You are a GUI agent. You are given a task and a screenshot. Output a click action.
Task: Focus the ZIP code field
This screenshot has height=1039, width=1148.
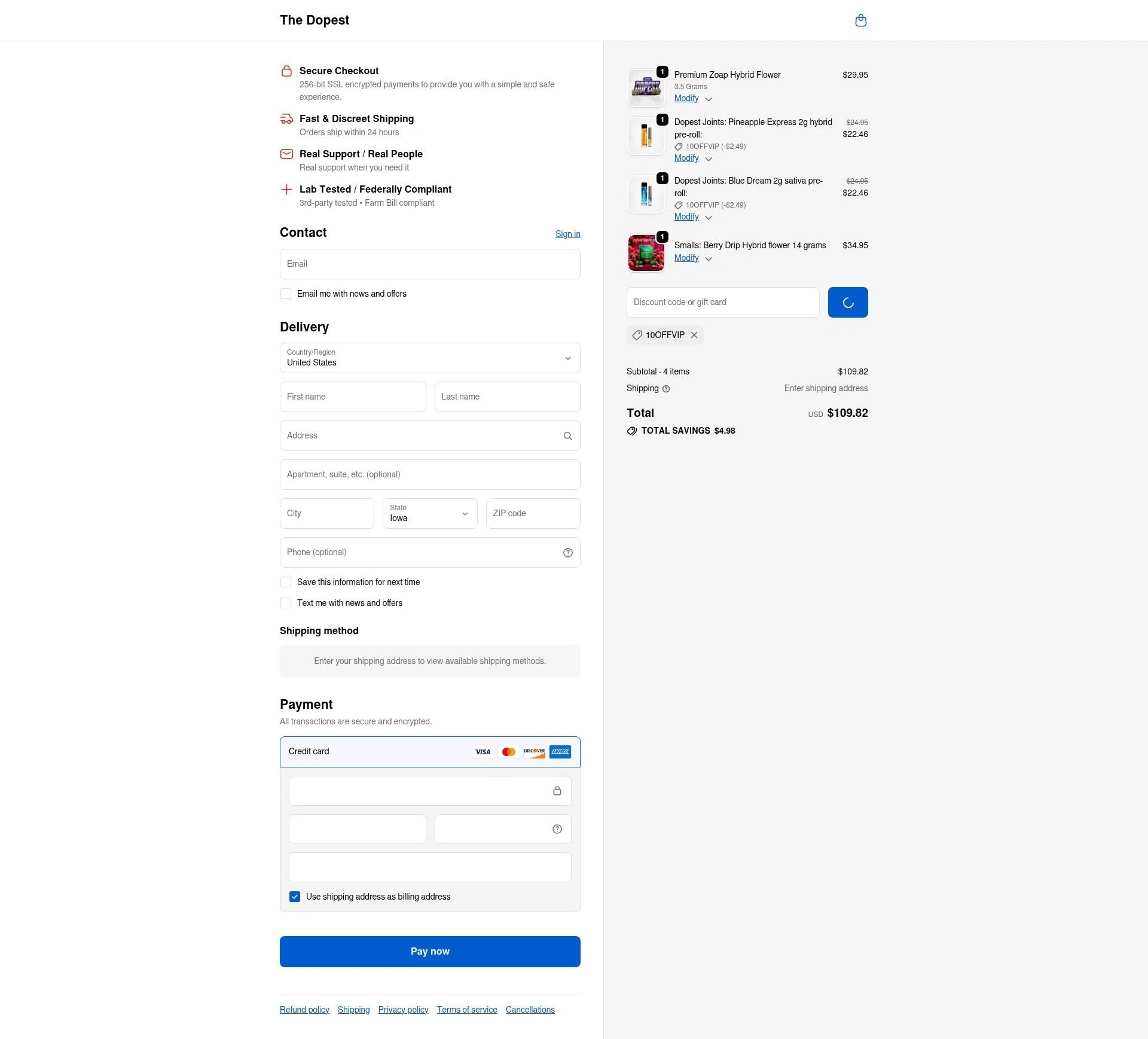click(x=533, y=514)
